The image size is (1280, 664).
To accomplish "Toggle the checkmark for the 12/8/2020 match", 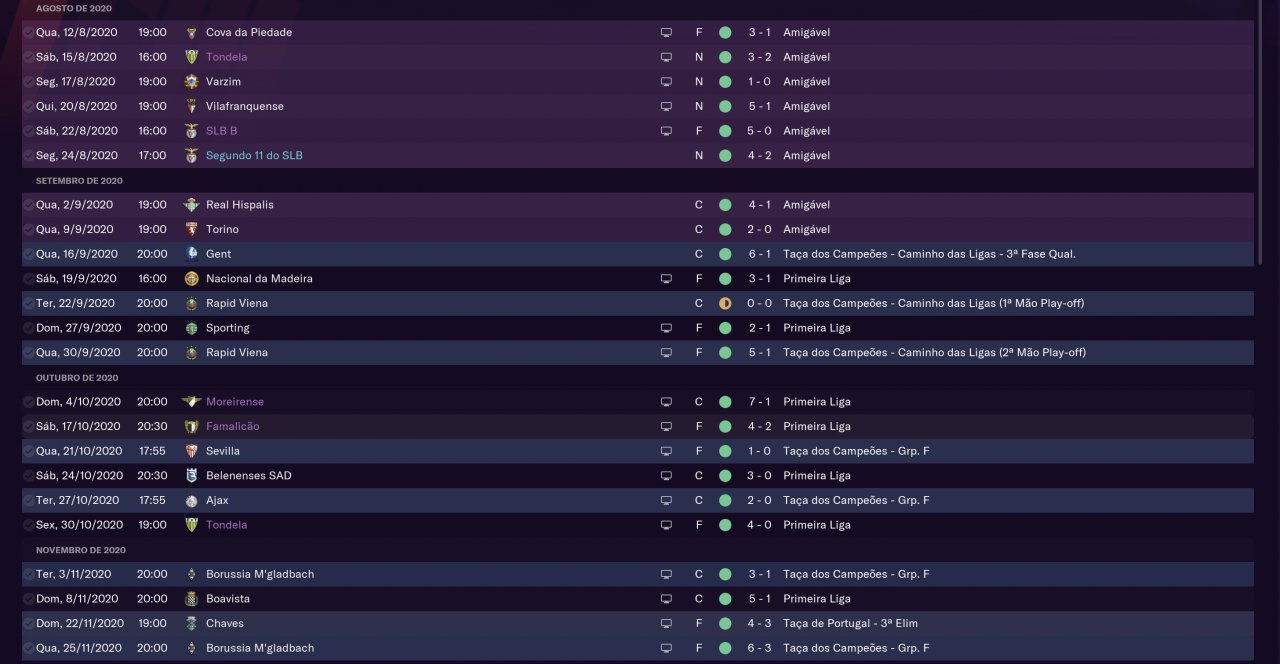I will click(x=28, y=32).
